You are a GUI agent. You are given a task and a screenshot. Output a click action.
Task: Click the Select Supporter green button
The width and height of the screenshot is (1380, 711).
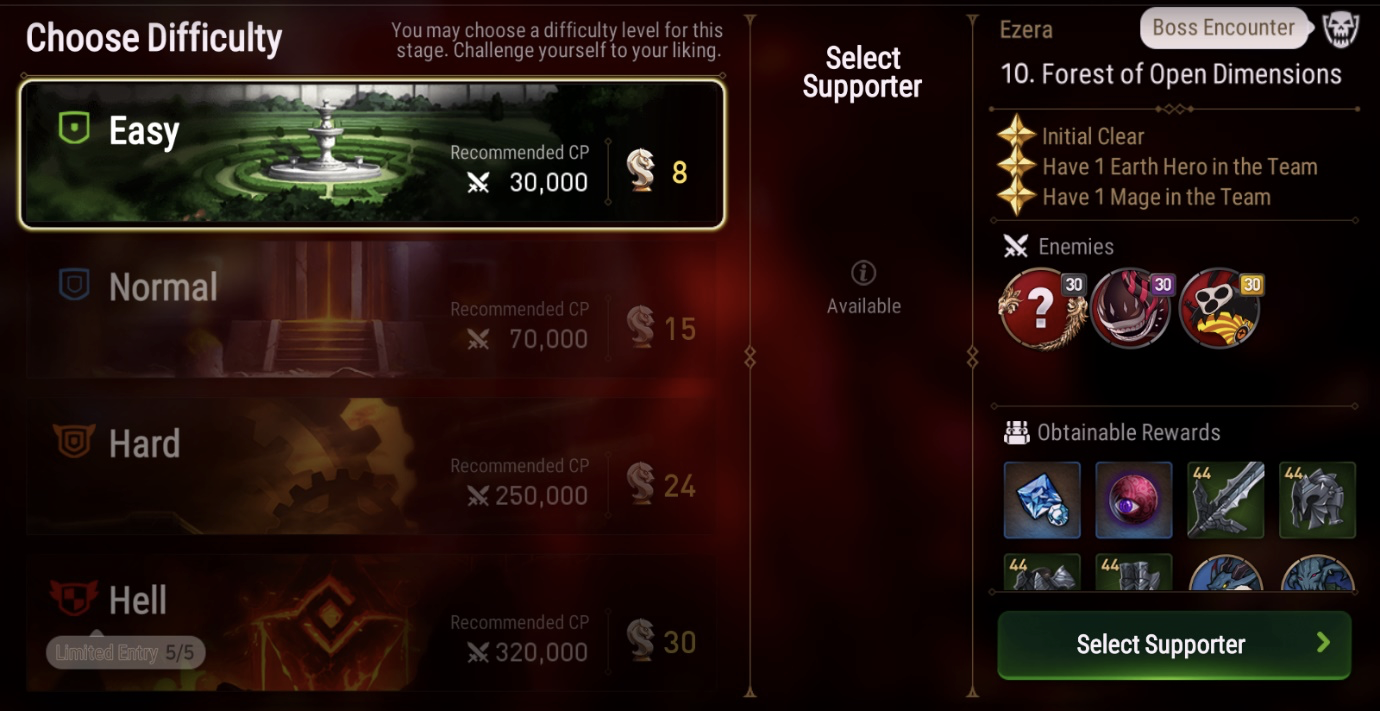click(1174, 645)
